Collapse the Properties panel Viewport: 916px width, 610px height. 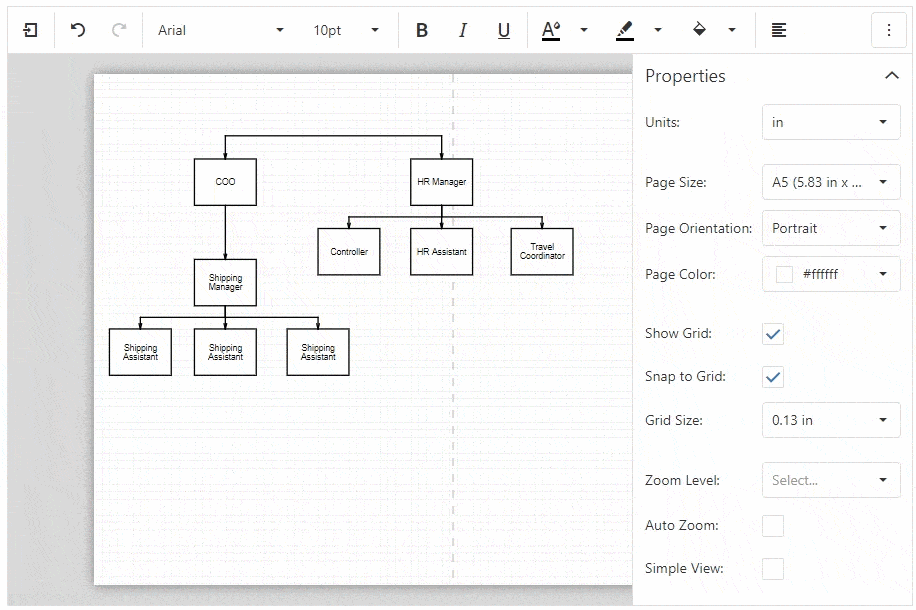892,76
